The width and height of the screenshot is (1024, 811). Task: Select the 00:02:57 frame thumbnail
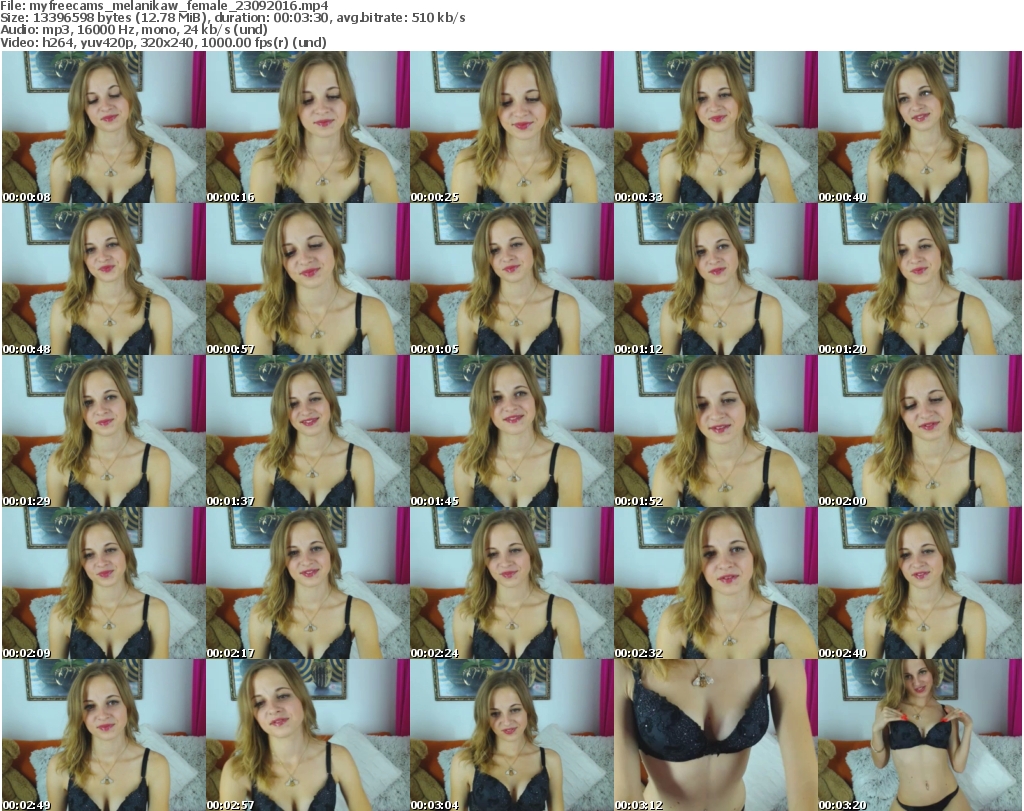[x=308, y=735]
